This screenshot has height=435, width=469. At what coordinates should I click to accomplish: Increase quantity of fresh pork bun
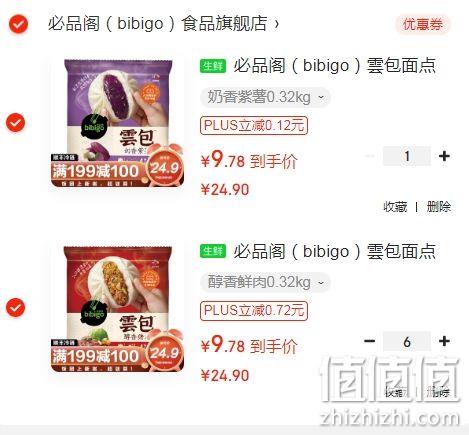point(444,341)
